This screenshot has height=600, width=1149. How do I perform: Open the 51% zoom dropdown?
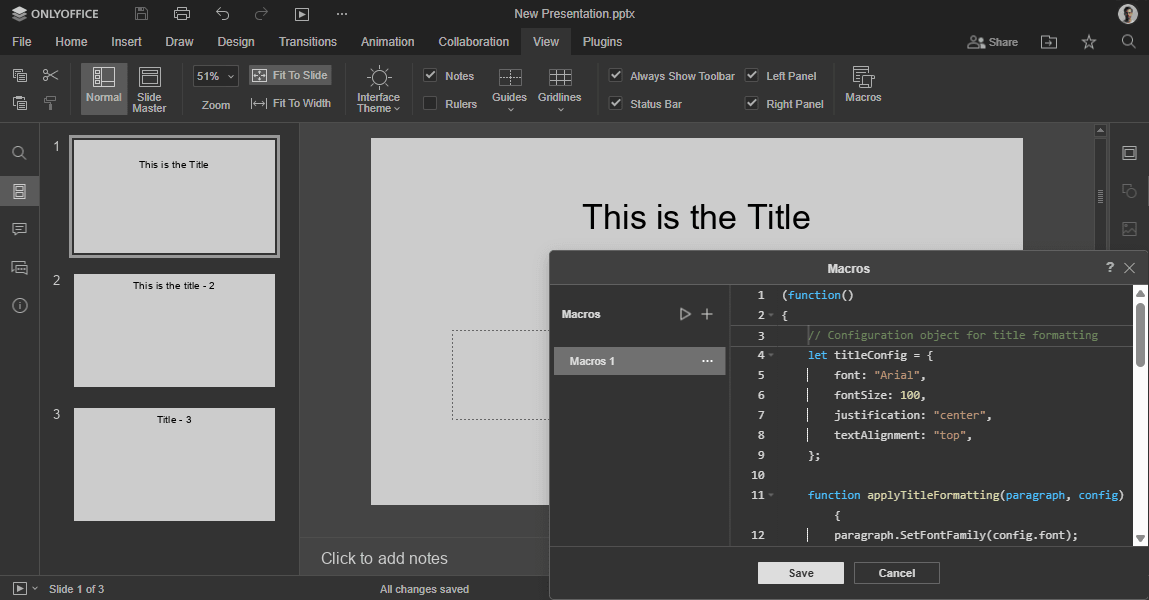click(x=215, y=76)
